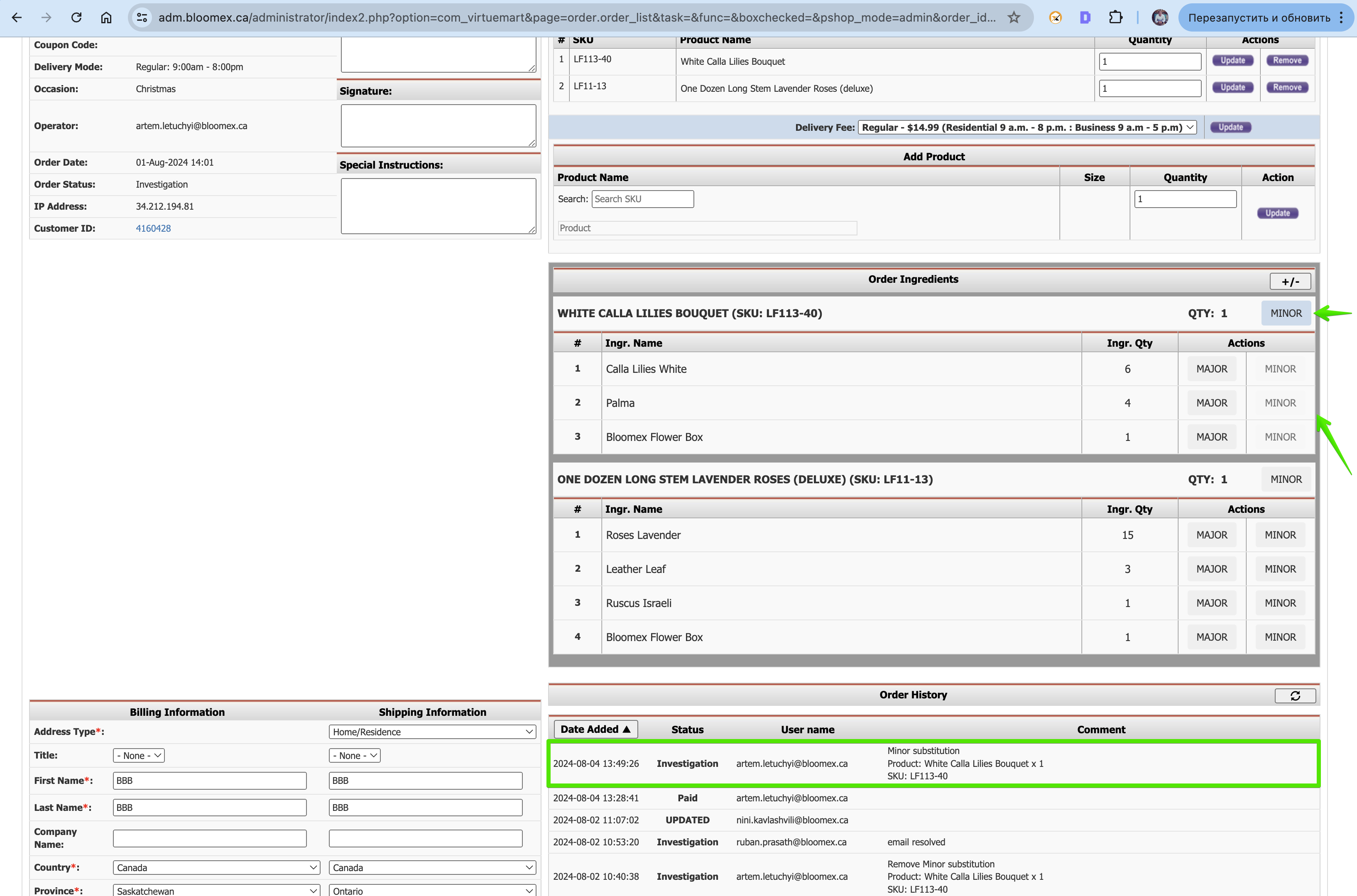Remove the White Calla Lilies Bouquet item

click(x=1287, y=61)
